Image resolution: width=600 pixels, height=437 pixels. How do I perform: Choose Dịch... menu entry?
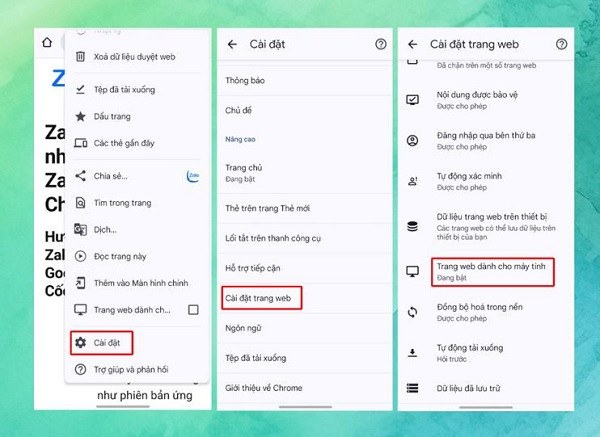point(137,230)
